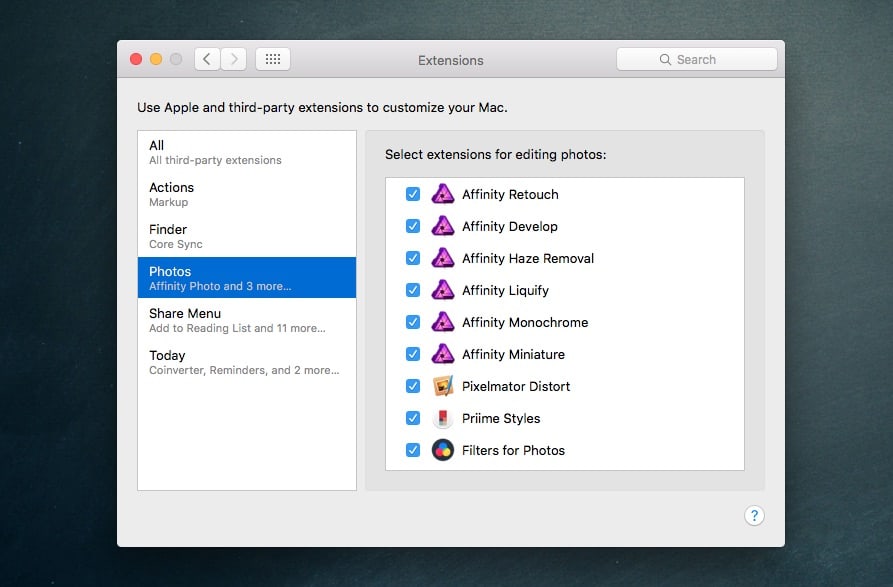The image size is (893, 587).
Task: Toggle Affinity Monochrome checkbox off
Action: [413, 322]
